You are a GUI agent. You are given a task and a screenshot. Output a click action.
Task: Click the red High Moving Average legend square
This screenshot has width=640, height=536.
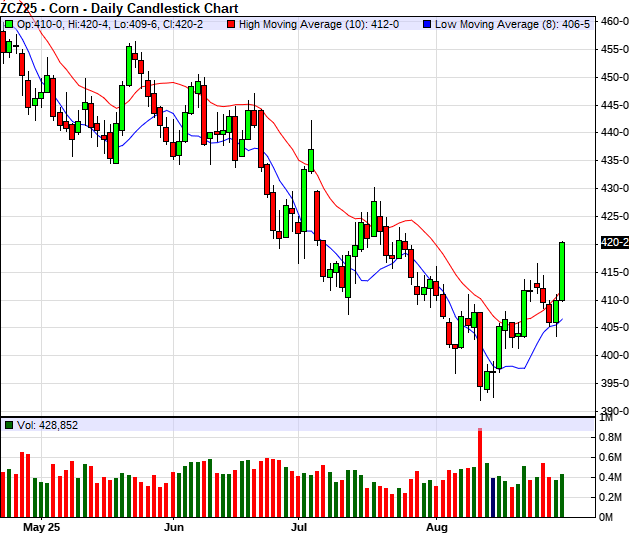coord(233,22)
